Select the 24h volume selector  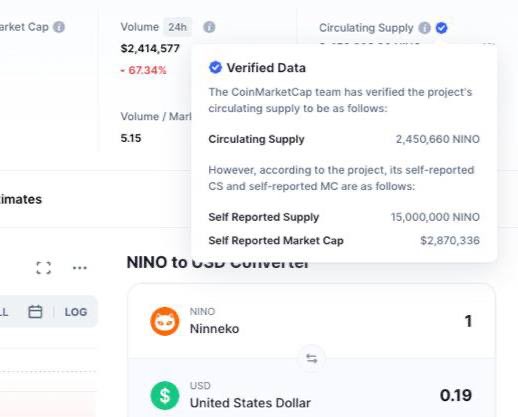pos(177,27)
